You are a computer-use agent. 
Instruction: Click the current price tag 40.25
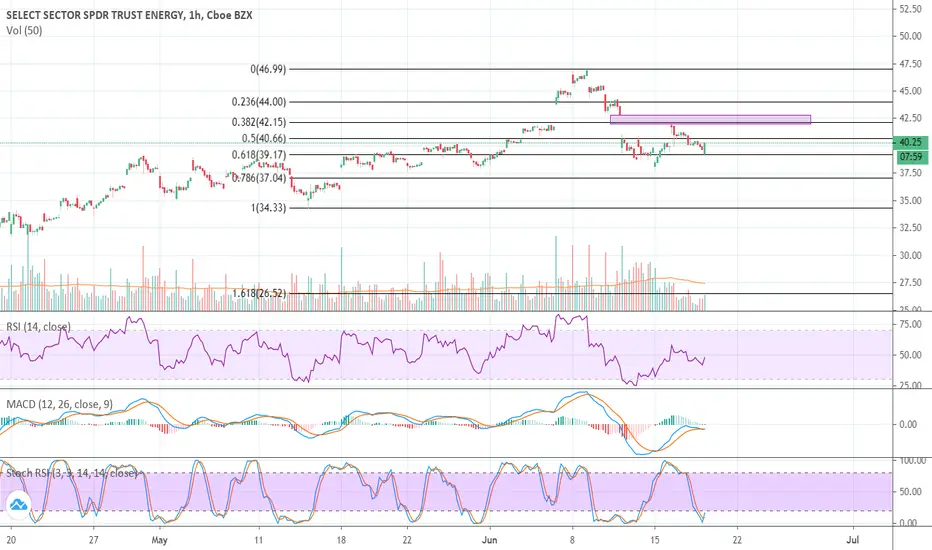911,142
